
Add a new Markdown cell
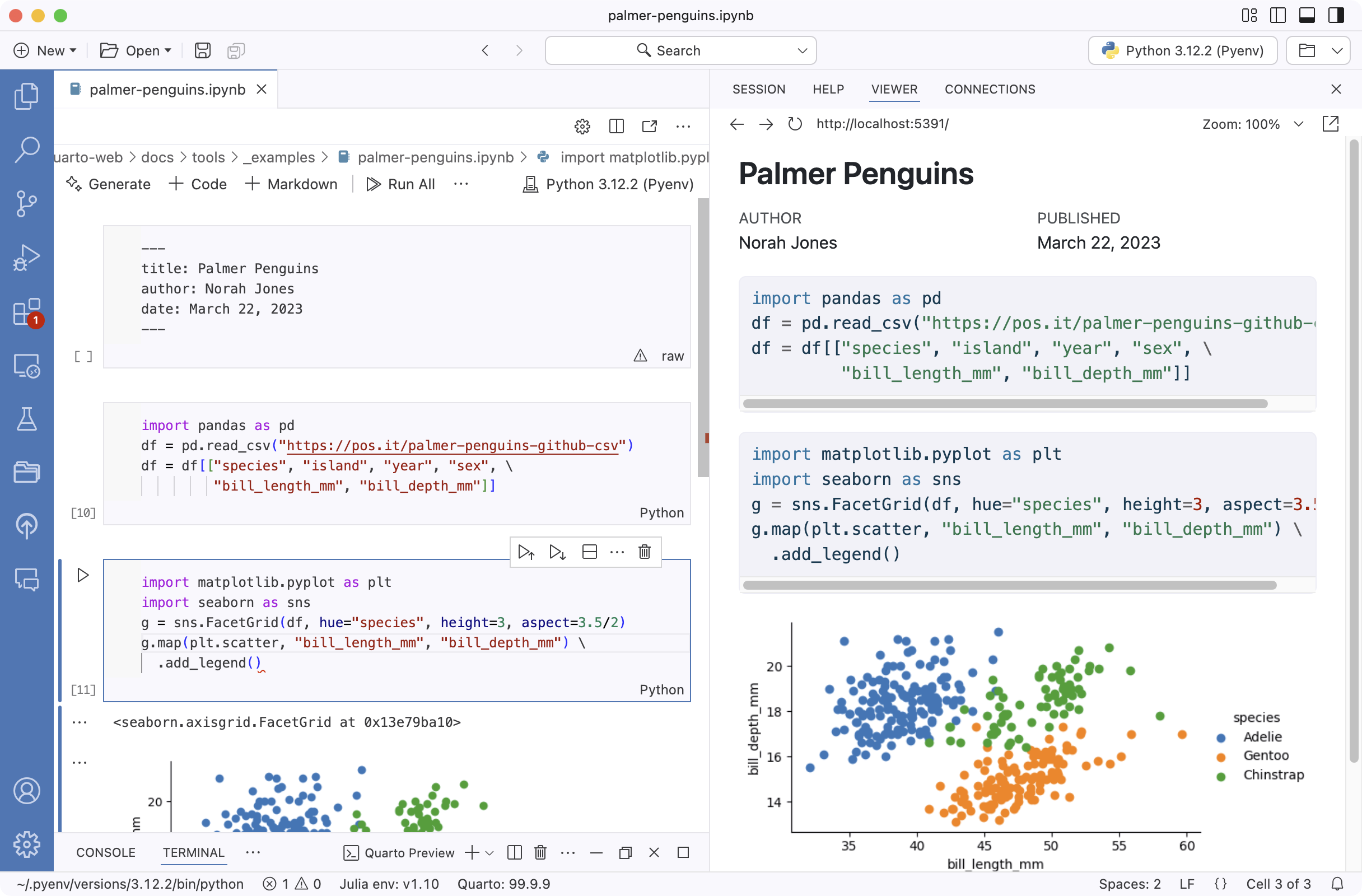pos(292,184)
